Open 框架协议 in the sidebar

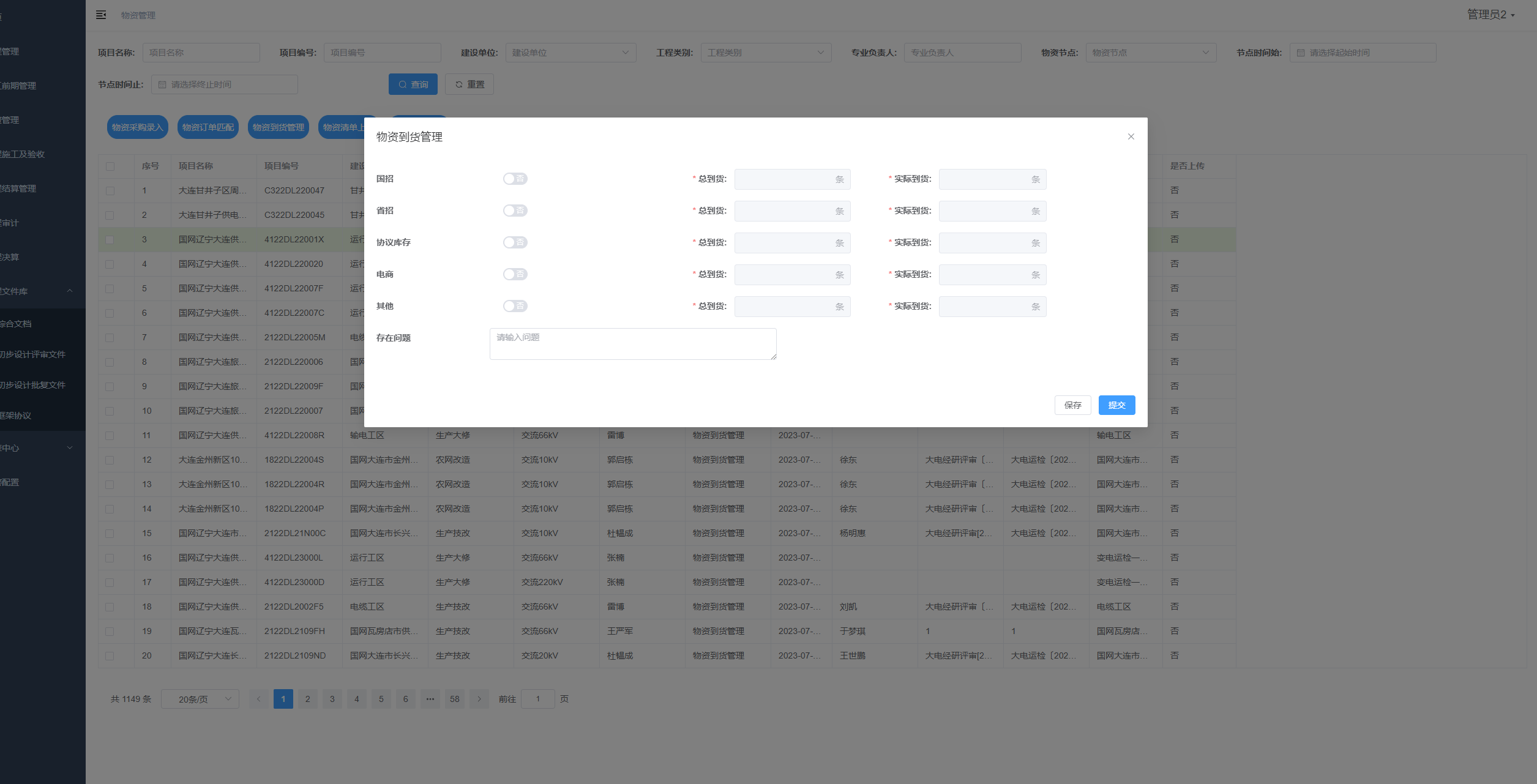pyautogui.click(x=43, y=416)
